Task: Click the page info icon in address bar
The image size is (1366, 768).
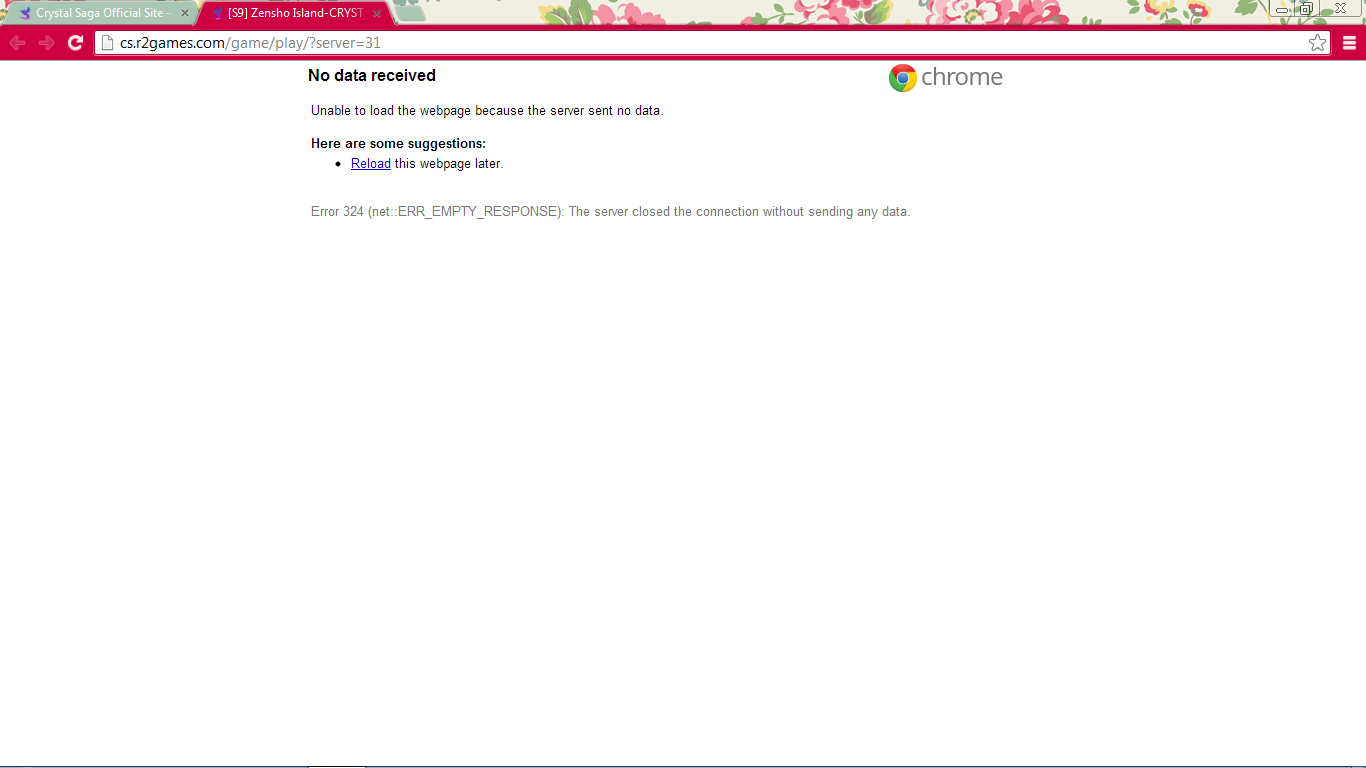Action: click(x=108, y=43)
